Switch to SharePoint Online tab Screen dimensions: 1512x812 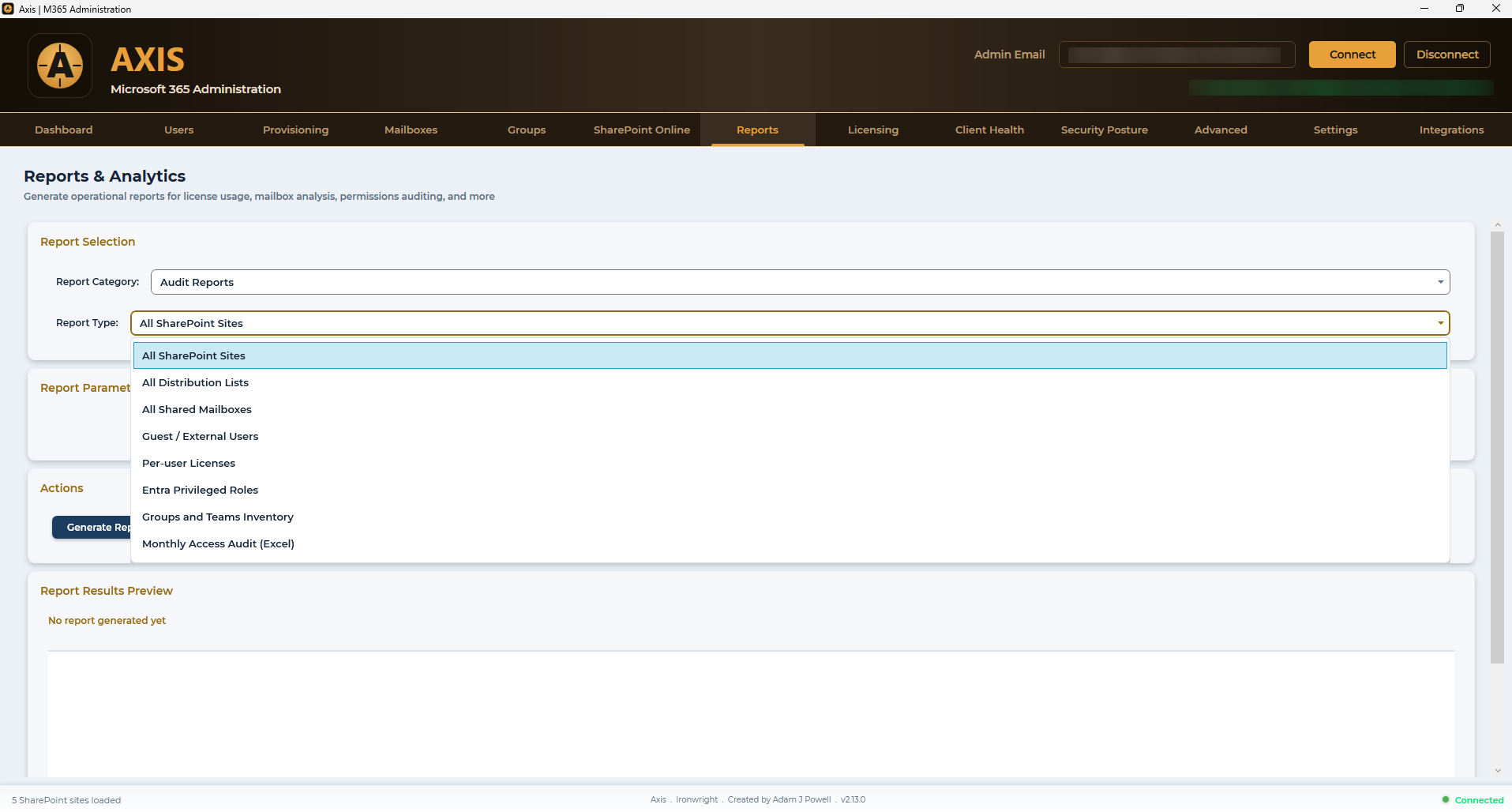click(642, 130)
